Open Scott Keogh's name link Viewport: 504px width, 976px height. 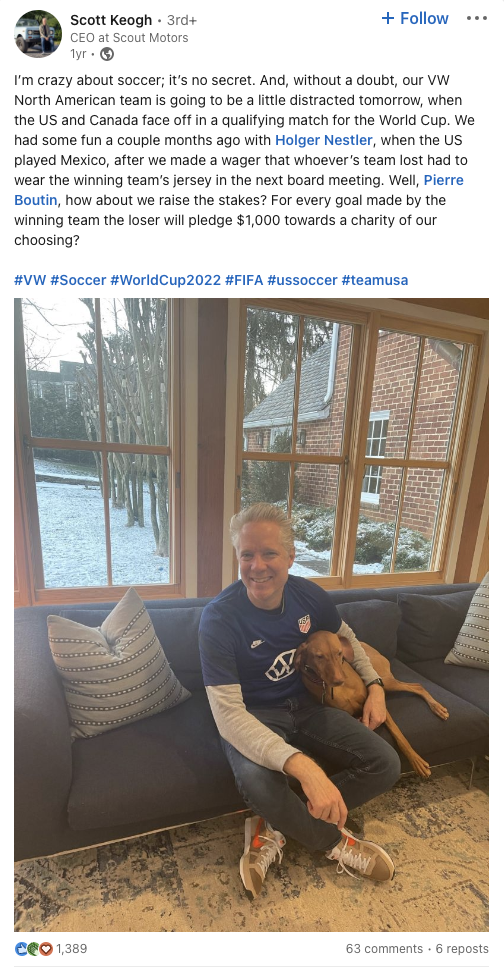click(x=111, y=20)
